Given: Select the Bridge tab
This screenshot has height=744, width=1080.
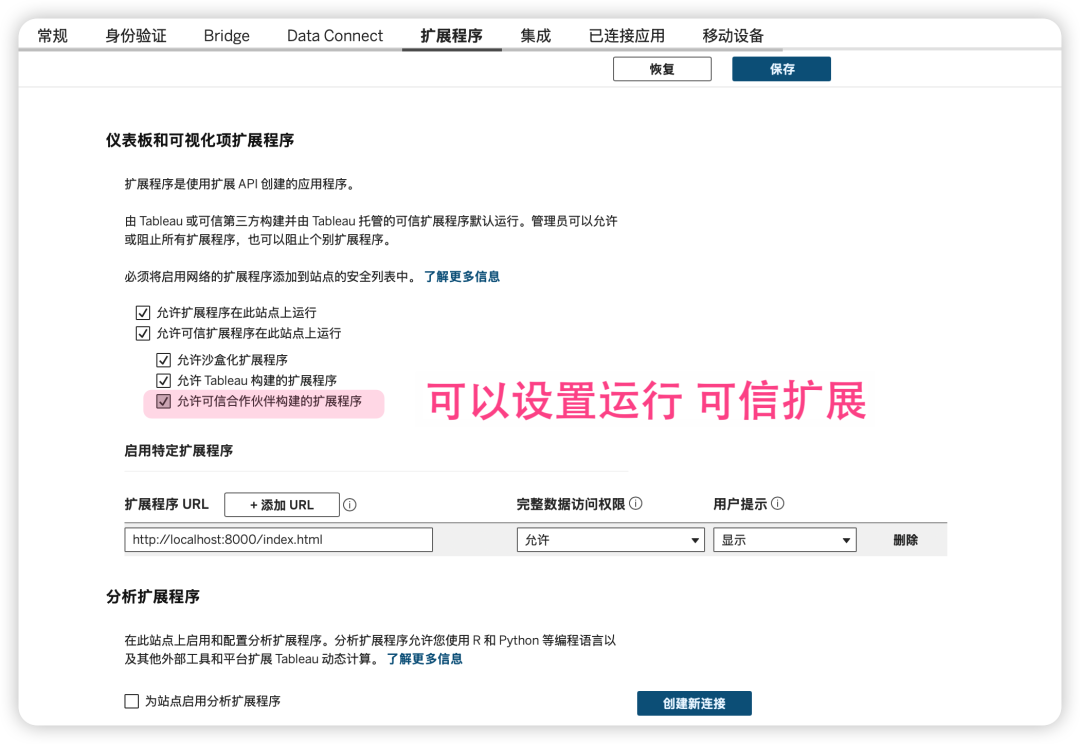Looking at the screenshot, I should coord(226,35).
